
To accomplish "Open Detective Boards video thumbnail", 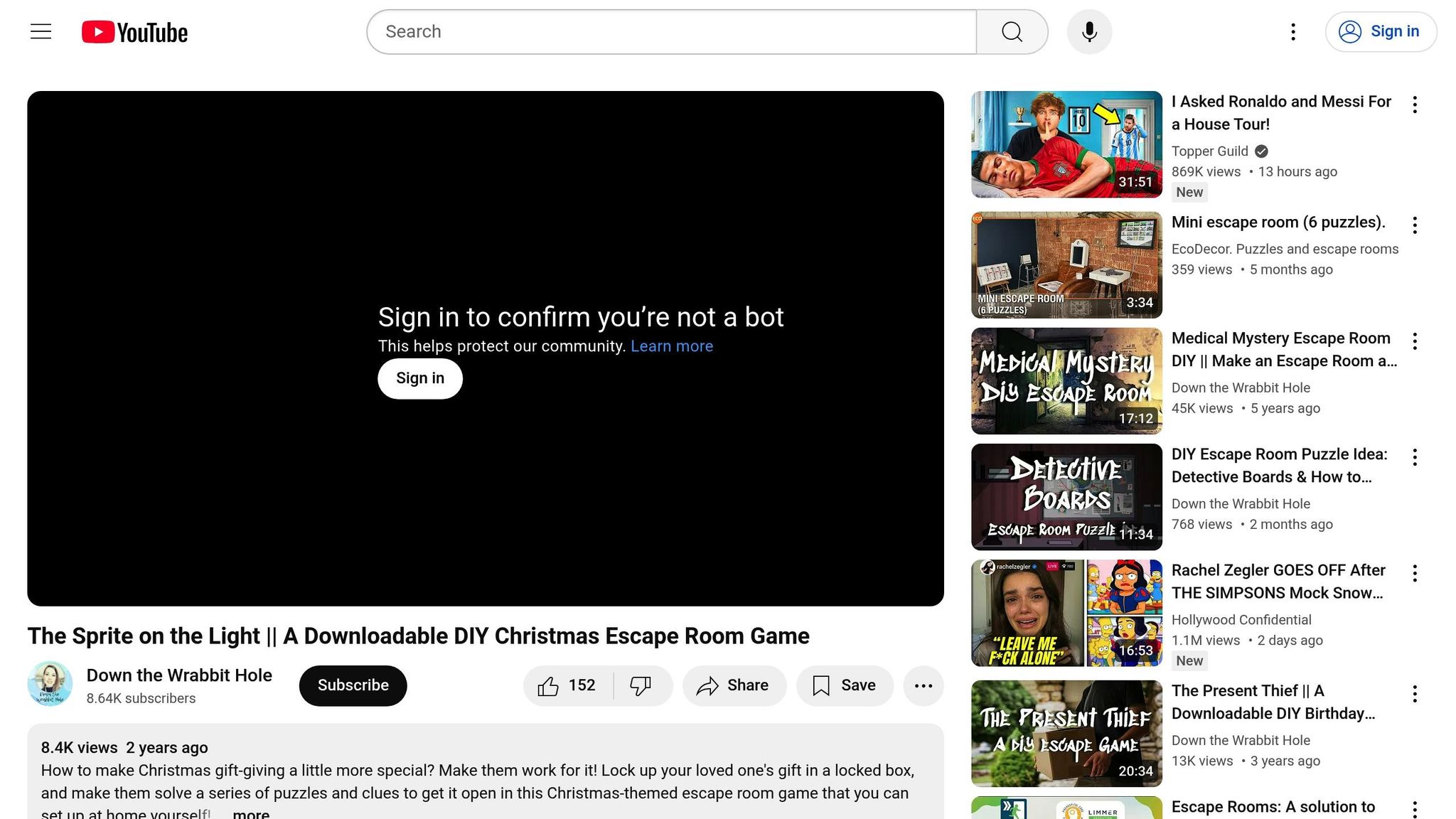I will 1066,497.
